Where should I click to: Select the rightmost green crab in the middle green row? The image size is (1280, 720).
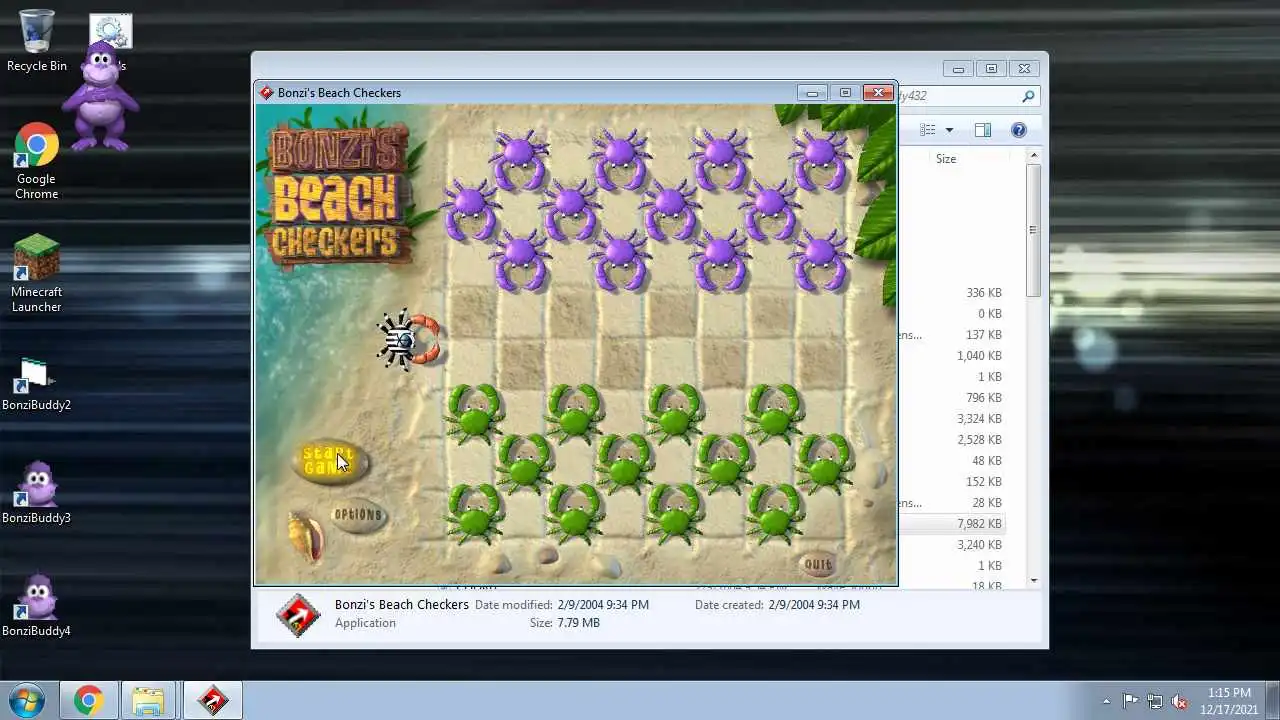pos(824,463)
